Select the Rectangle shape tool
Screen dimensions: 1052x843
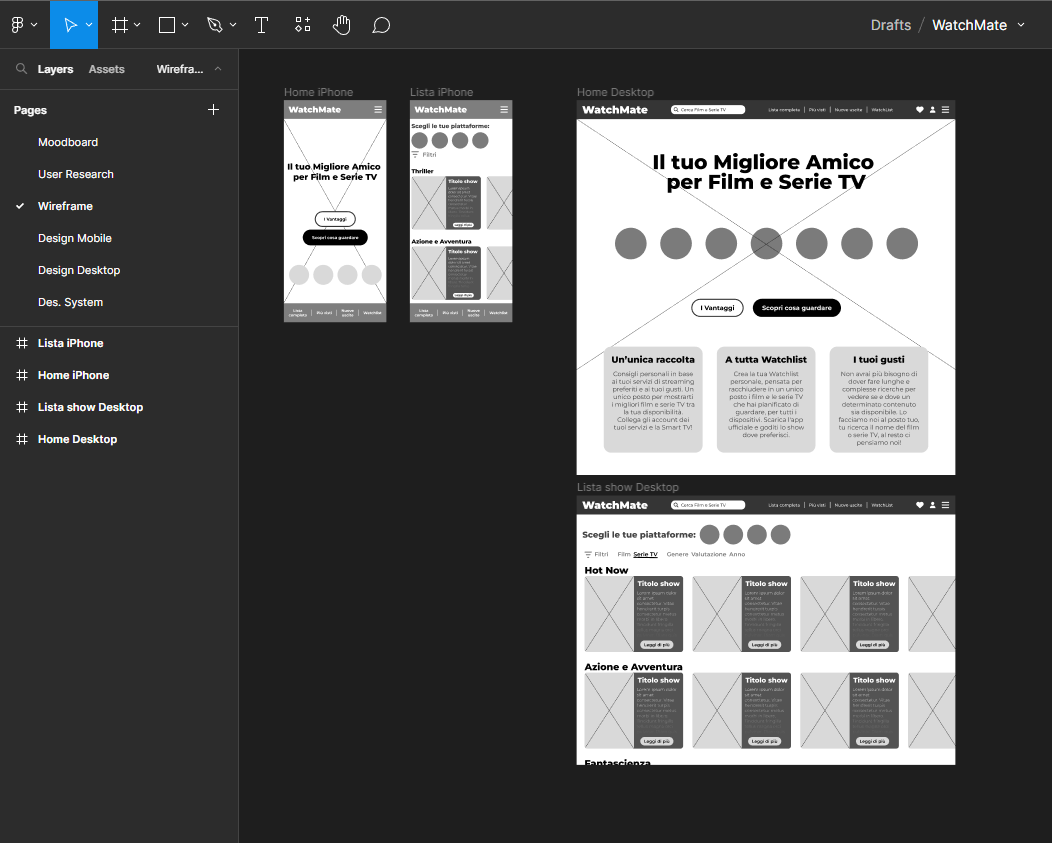click(x=166, y=25)
